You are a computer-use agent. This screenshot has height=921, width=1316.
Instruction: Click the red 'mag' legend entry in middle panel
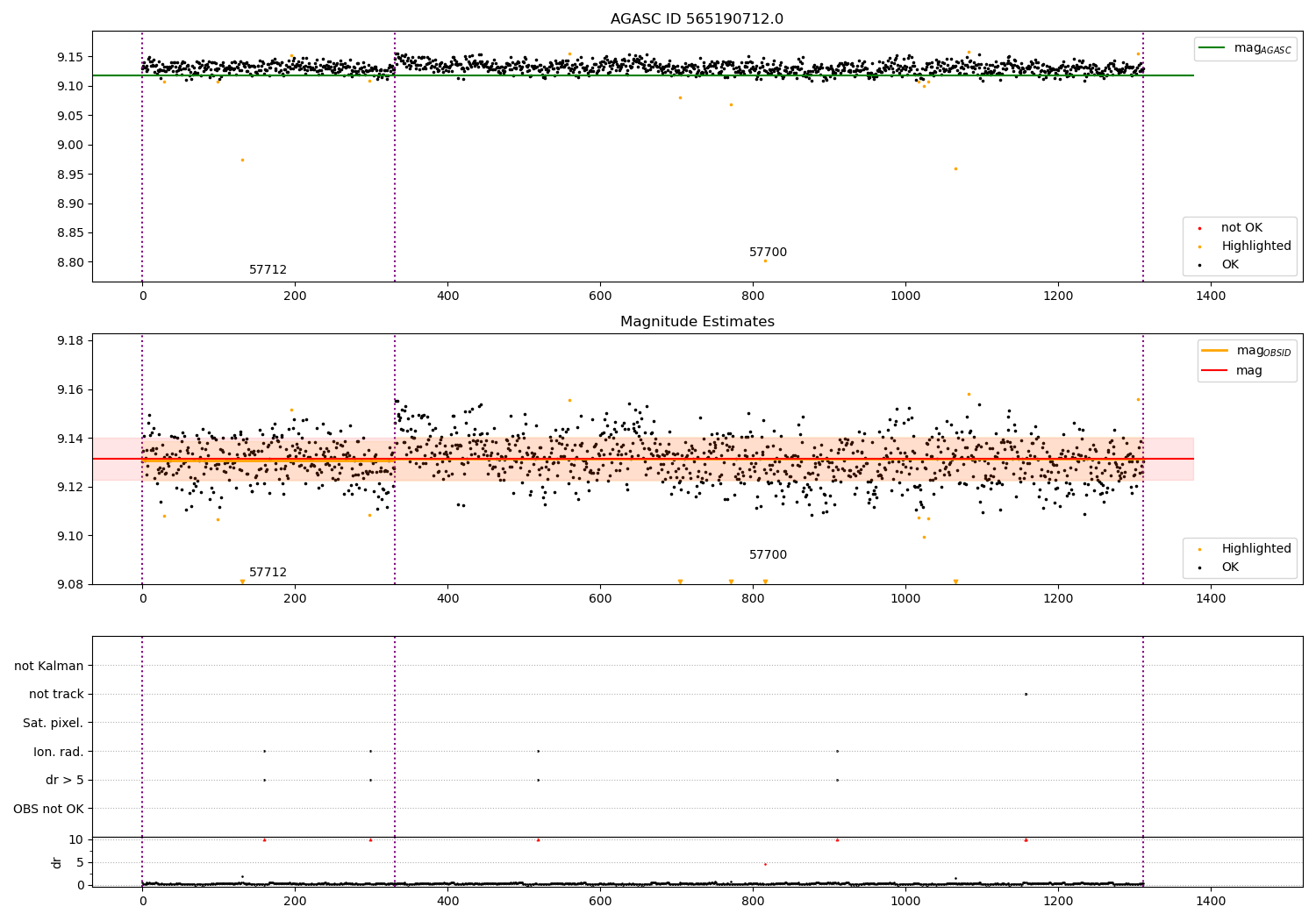pos(1233,371)
